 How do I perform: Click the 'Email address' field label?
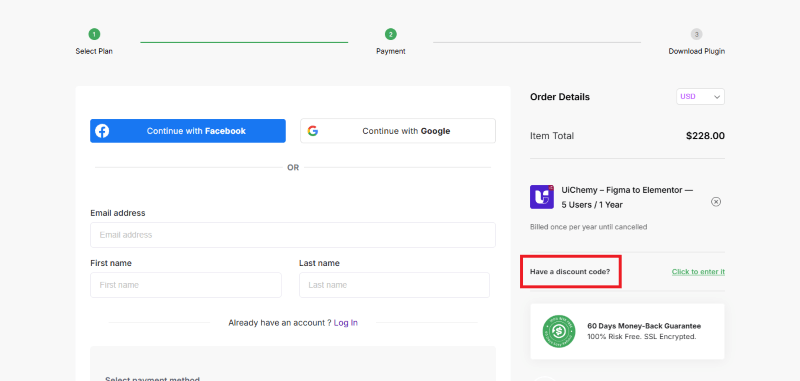click(x=118, y=213)
